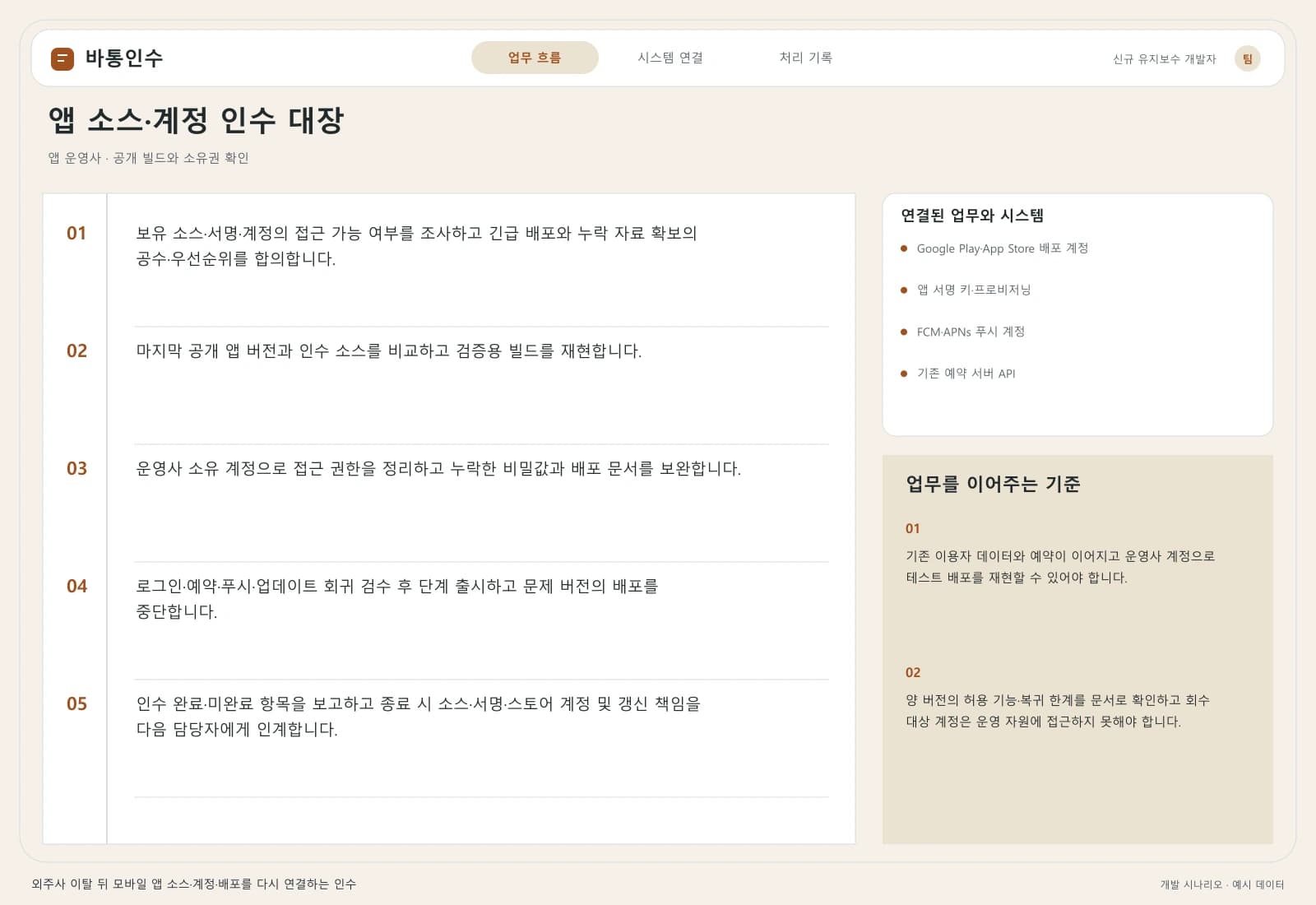Click the 업무를 이어주는 기준 heading

pyautogui.click(x=993, y=484)
